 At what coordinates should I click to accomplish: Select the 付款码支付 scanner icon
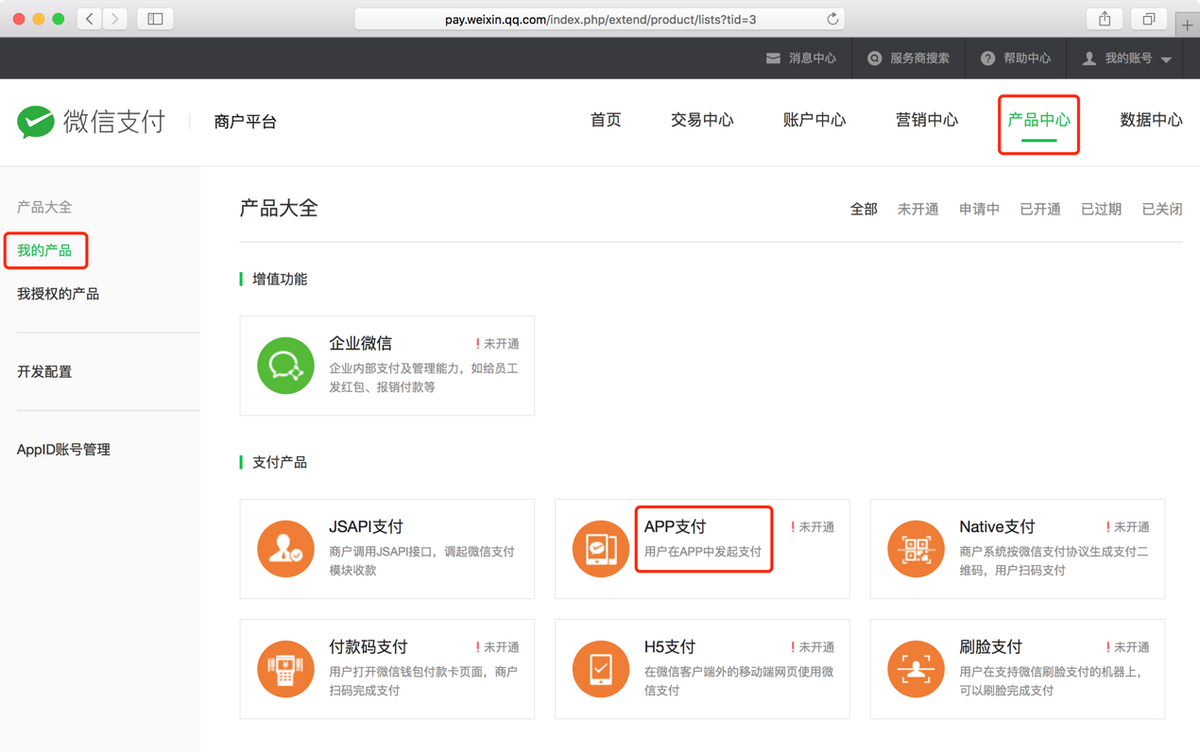tap(285, 668)
